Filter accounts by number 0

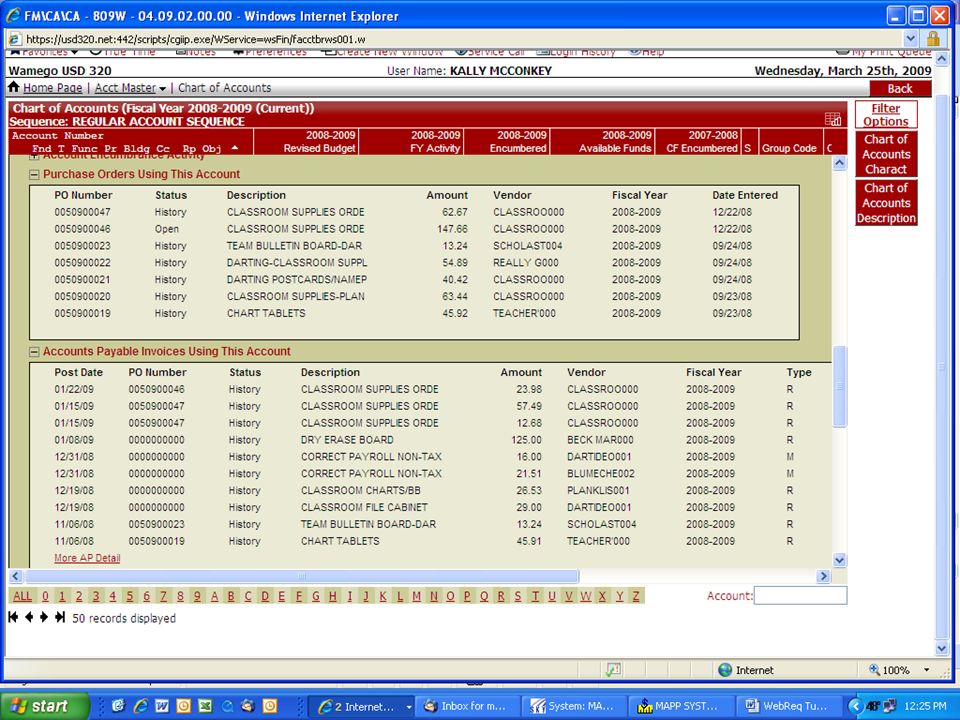point(45,596)
